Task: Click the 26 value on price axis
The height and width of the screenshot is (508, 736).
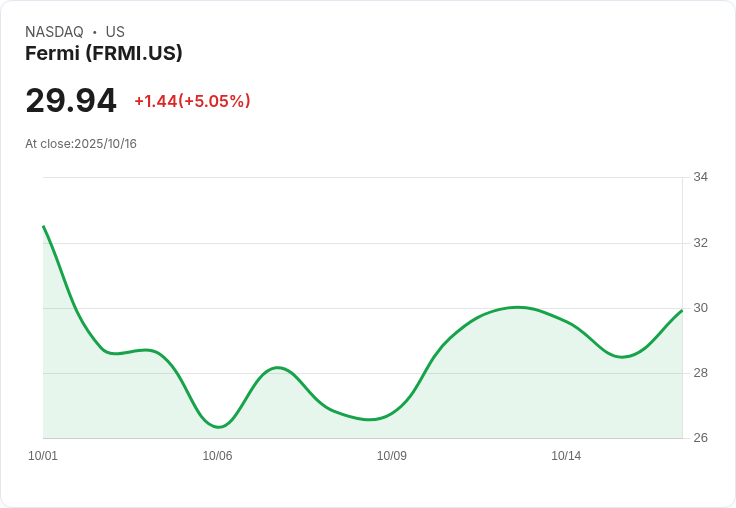Action: 700,438
